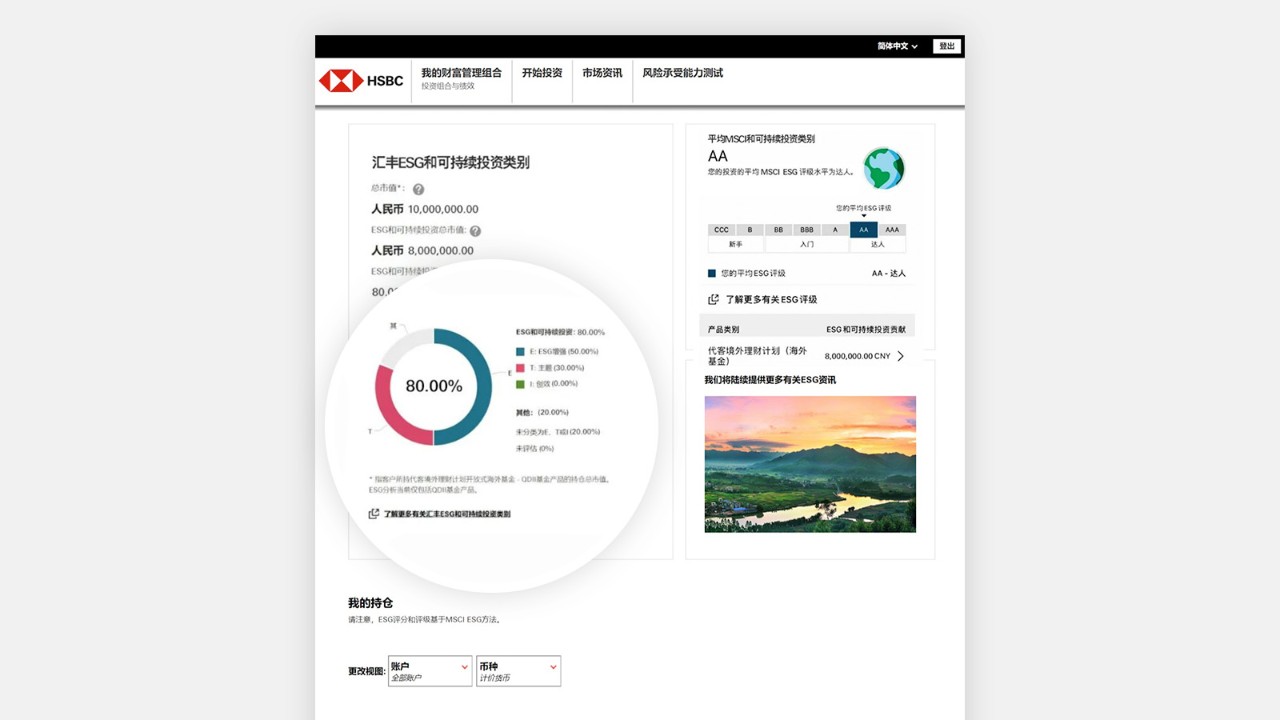Image resolution: width=1280 pixels, height=720 pixels.
Task: Click navy 您的平均ESG评级 legend swatch
Action: 712,273
